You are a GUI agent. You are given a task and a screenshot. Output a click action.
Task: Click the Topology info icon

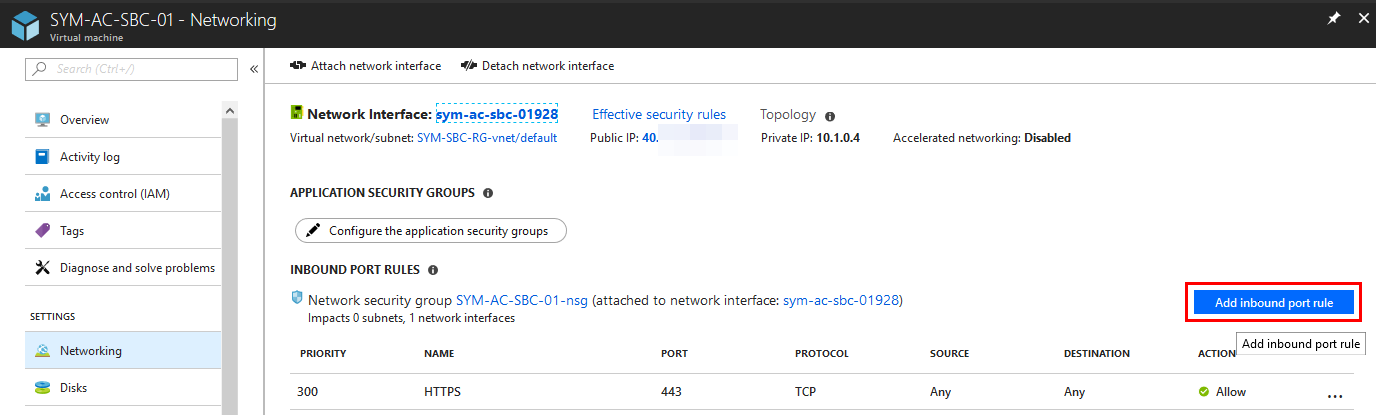[x=830, y=116]
